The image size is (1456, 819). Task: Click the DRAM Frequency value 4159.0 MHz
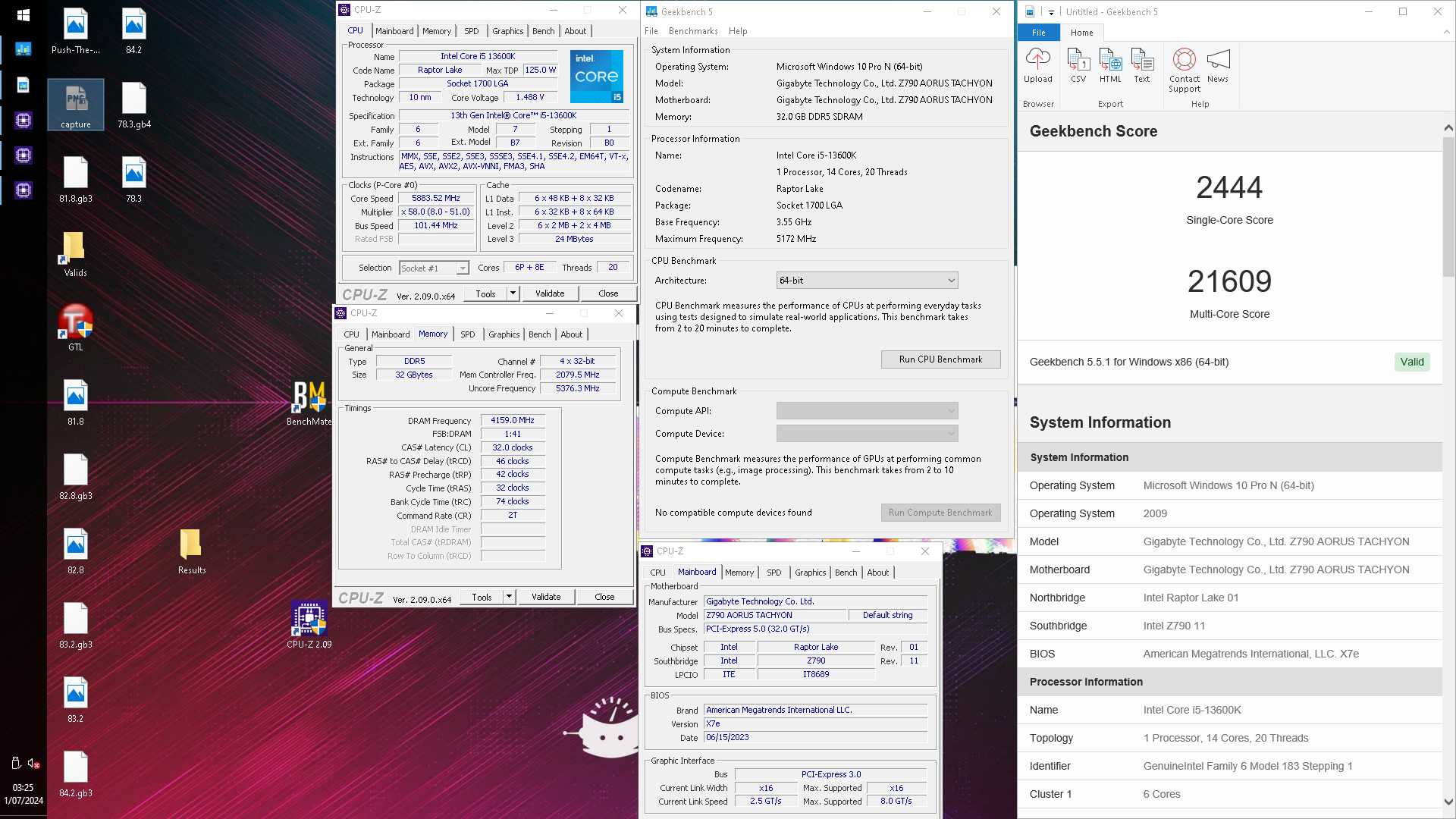(513, 420)
